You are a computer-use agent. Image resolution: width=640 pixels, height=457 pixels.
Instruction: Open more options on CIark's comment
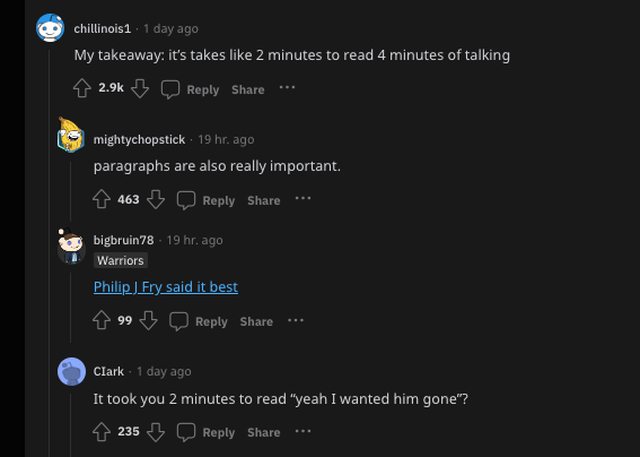coord(303,431)
